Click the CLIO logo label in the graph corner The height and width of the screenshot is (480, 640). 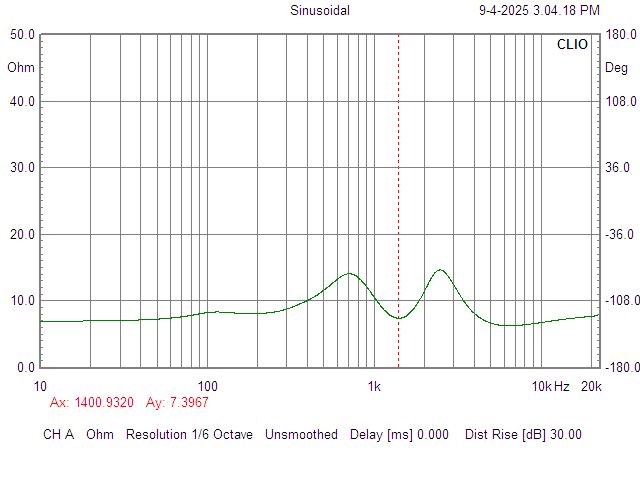[x=572, y=45]
